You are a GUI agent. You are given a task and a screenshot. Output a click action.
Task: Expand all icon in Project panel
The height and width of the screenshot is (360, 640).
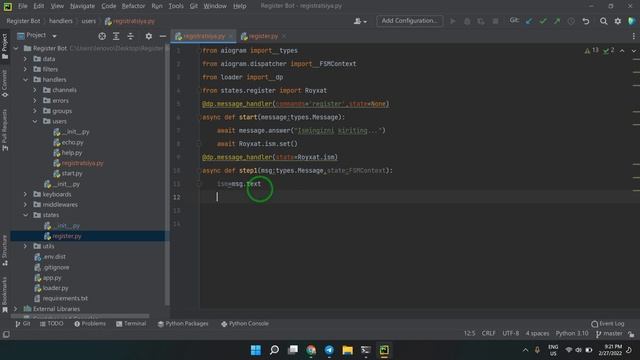(116, 36)
